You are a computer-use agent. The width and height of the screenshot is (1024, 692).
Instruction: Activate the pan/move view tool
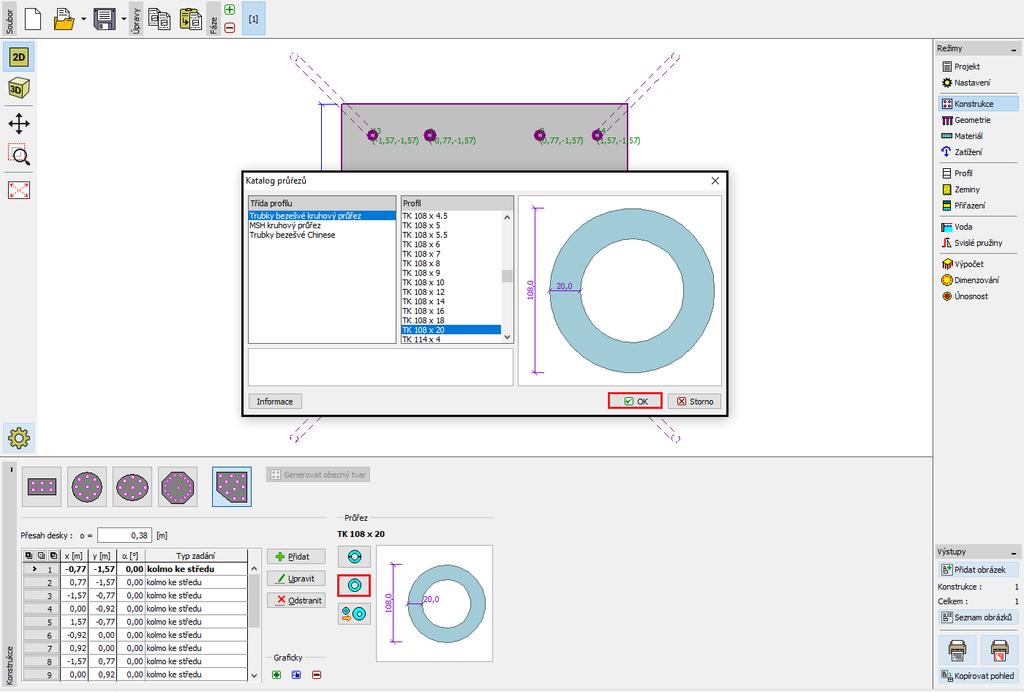click(x=19, y=123)
